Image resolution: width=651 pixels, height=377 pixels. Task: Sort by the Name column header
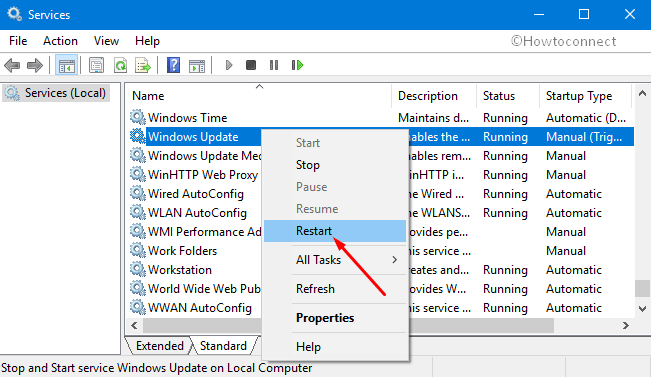[x=258, y=96]
